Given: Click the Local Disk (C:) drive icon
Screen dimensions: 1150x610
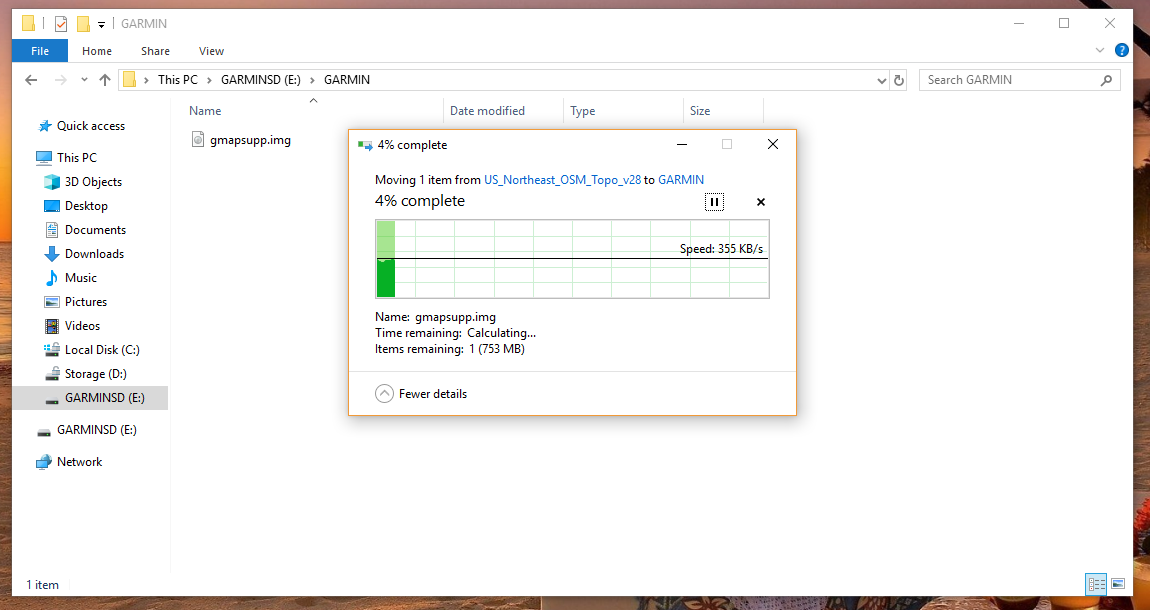Looking at the screenshot, I should tap(51, 350).
